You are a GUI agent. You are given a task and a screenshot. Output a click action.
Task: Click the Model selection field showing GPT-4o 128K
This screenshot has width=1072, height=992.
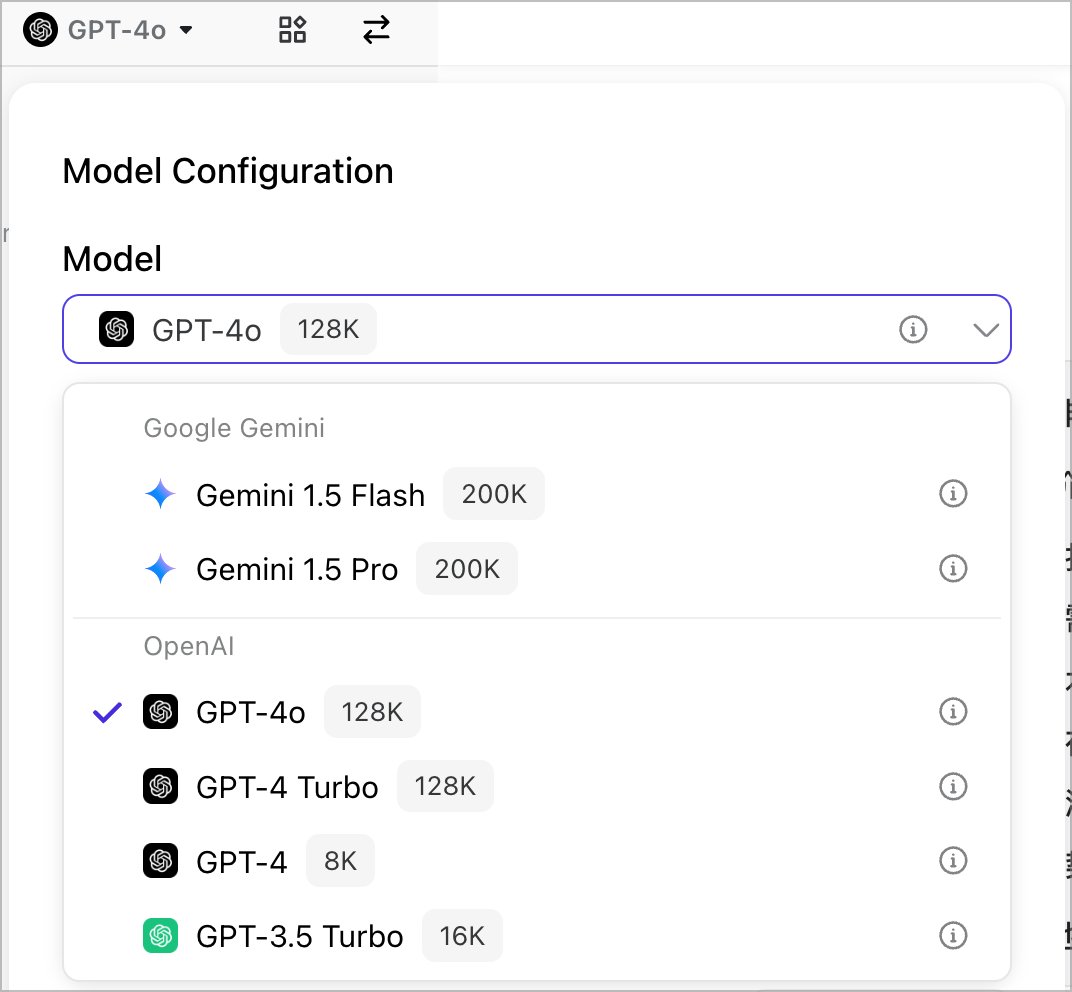(500, 329)
